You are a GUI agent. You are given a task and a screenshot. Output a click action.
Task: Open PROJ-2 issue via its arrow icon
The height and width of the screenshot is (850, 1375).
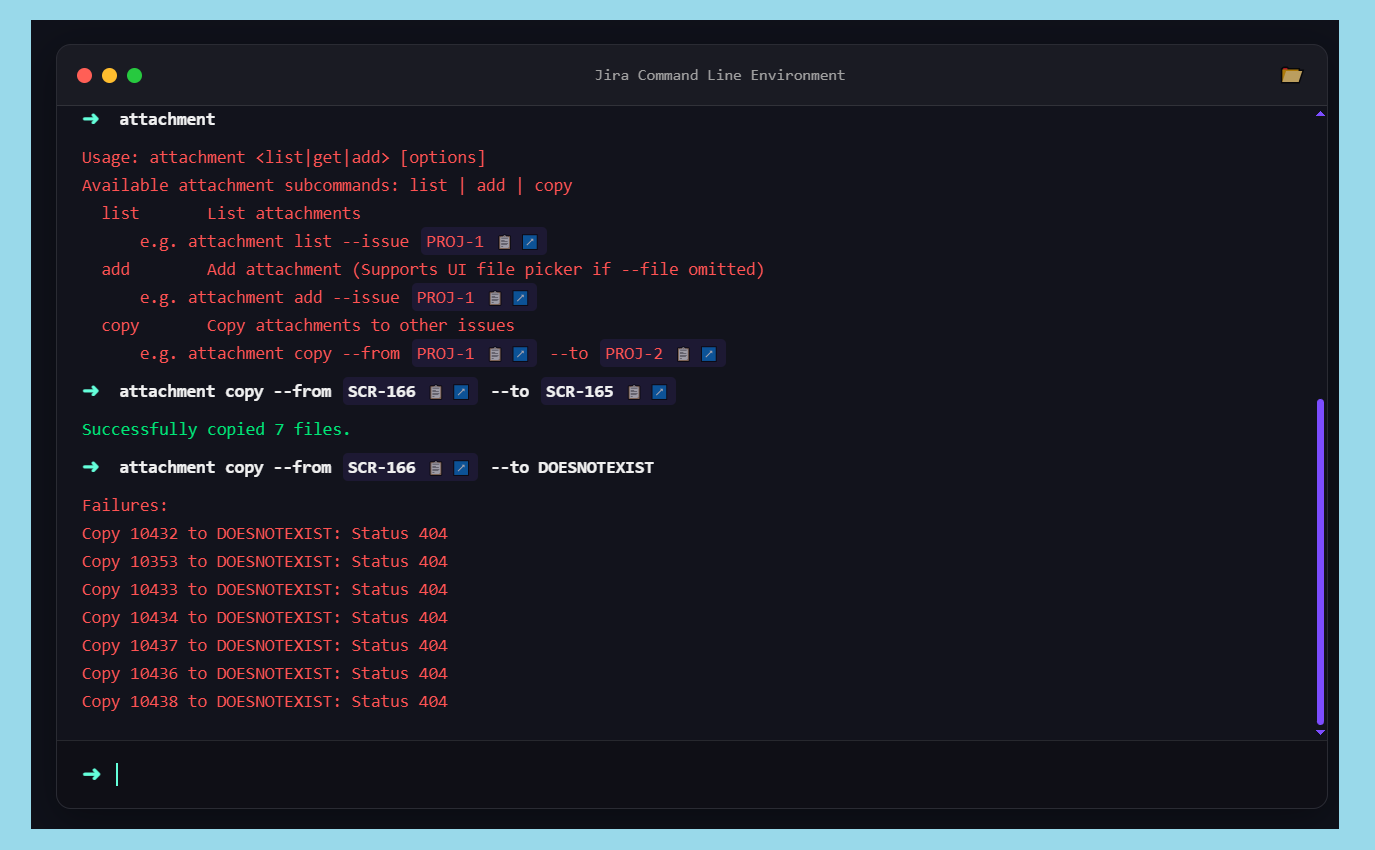(x=709, y=354)
